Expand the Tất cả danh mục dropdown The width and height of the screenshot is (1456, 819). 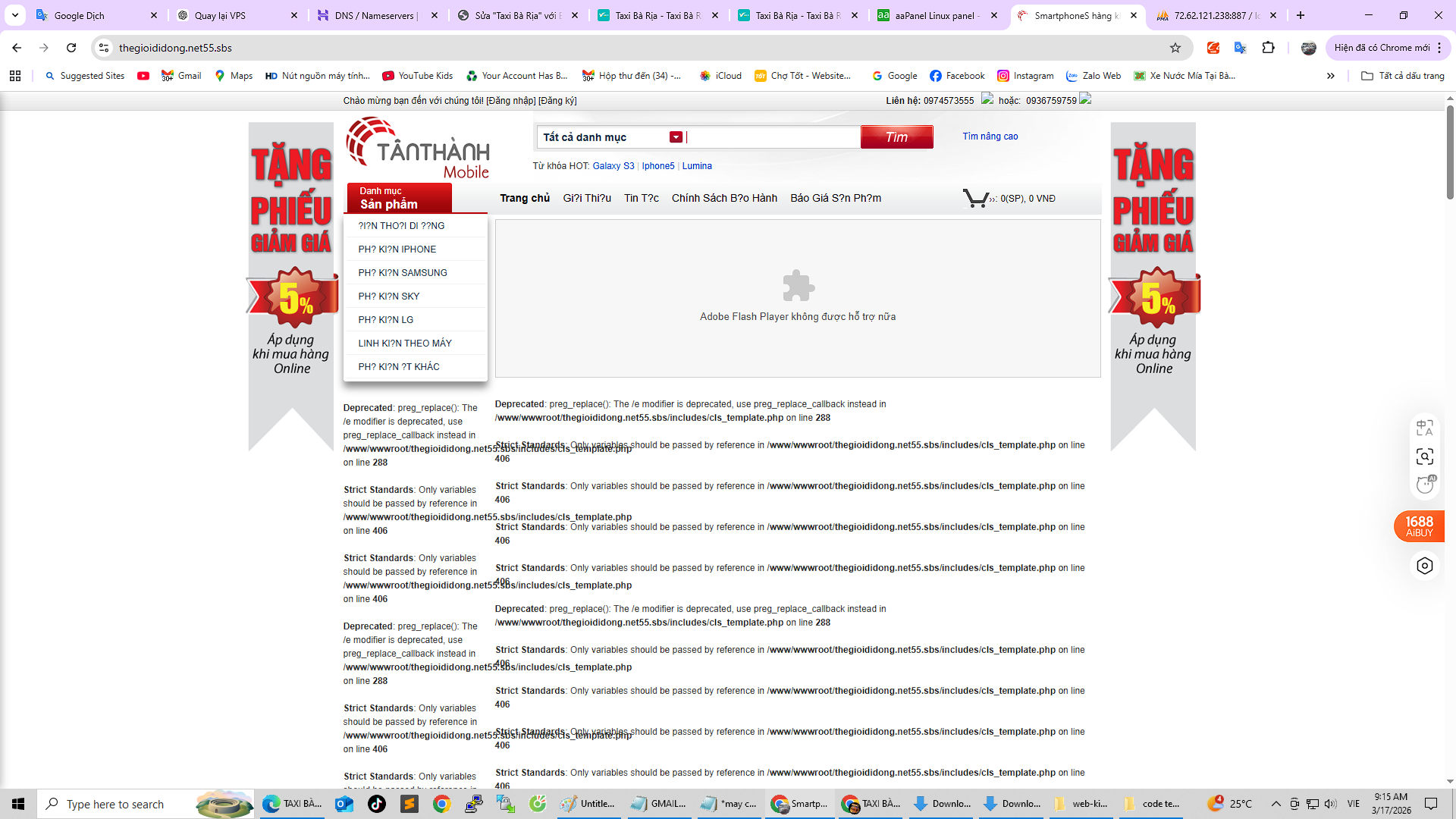tap(676, 137)
